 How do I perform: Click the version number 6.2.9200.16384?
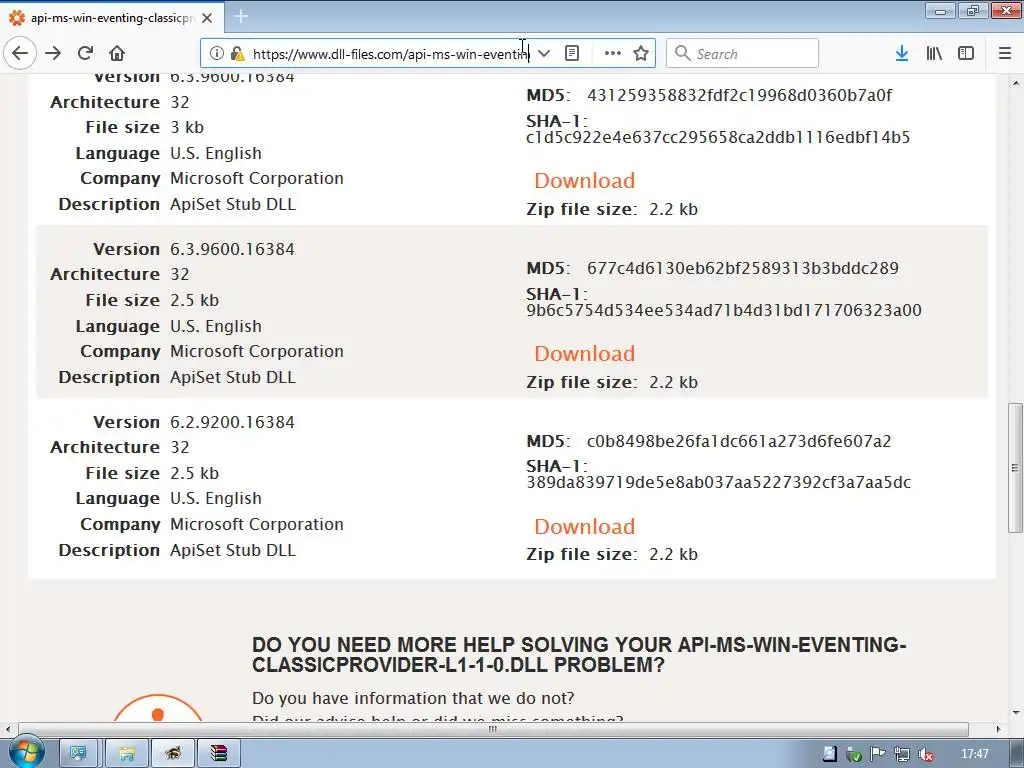click(x=232, y=423)
